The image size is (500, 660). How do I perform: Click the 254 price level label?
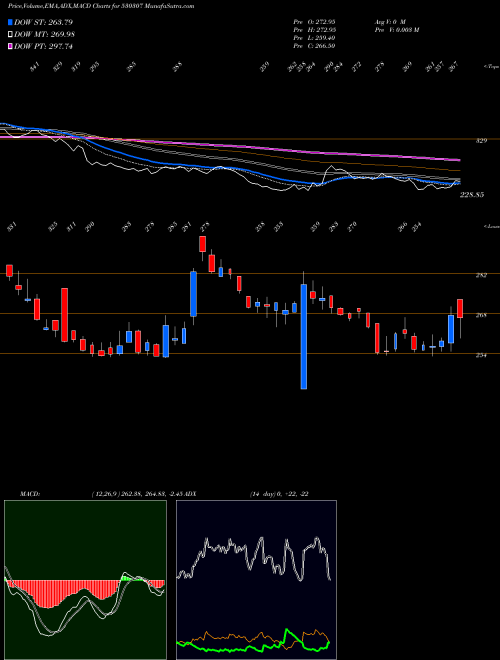click(482, 355)
